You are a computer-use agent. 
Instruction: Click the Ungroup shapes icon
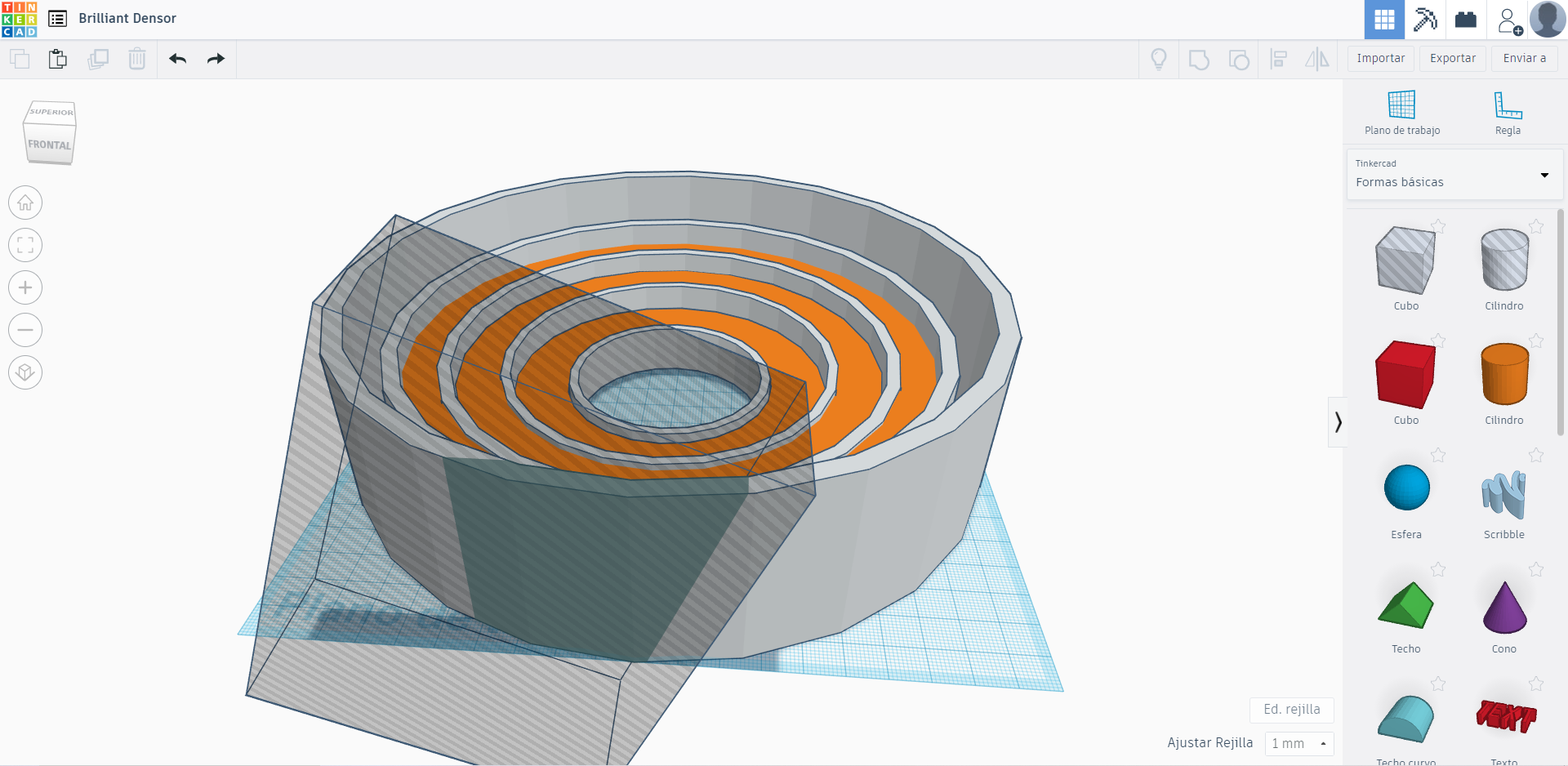point(1239,60)
